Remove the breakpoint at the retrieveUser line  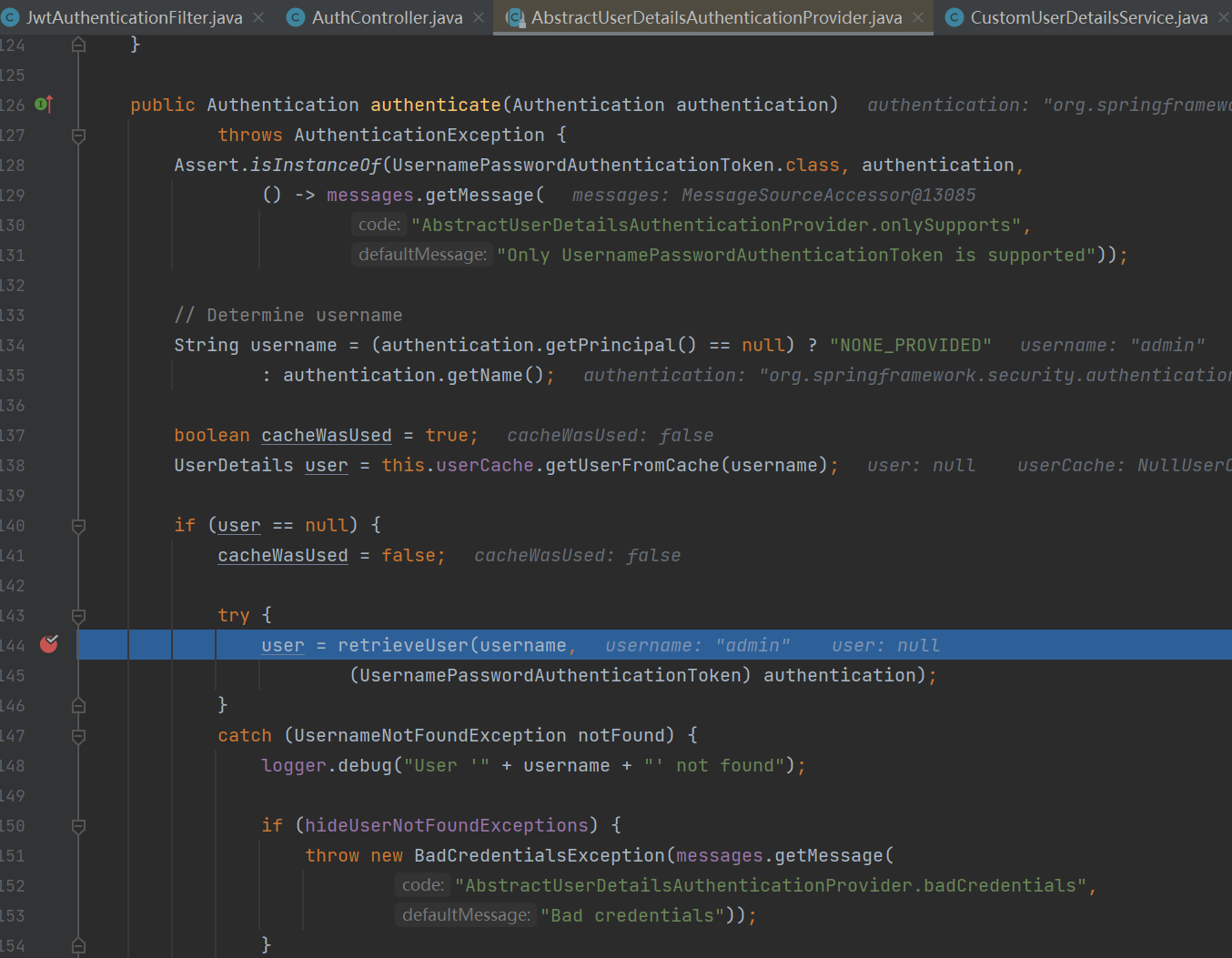[x=49, y=644]
